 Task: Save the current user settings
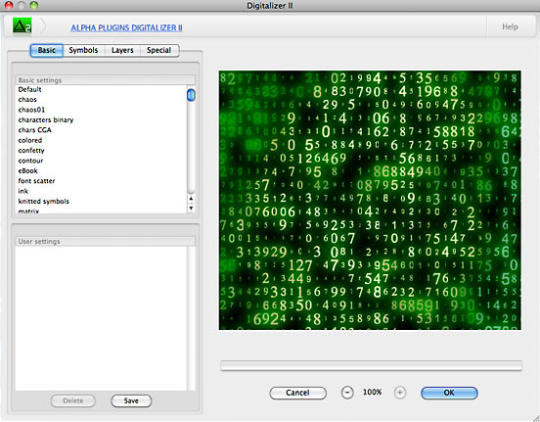tap(131, 401)
